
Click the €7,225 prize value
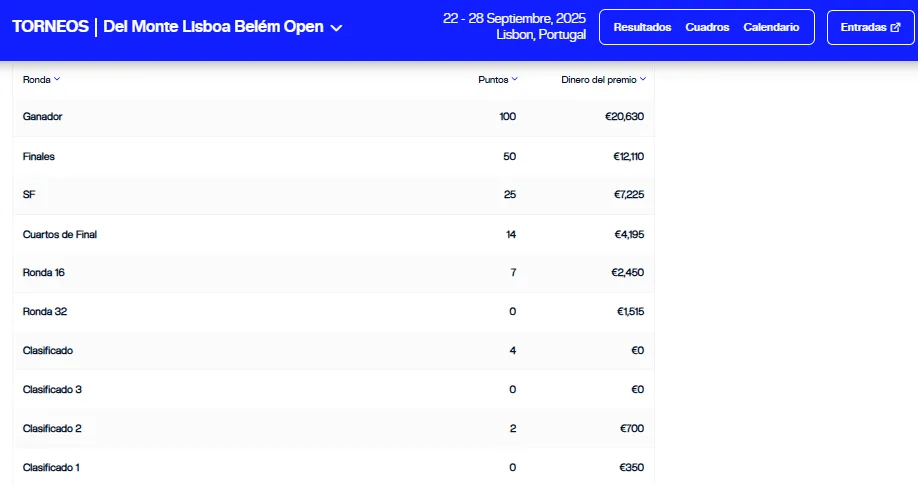(629, 194)
